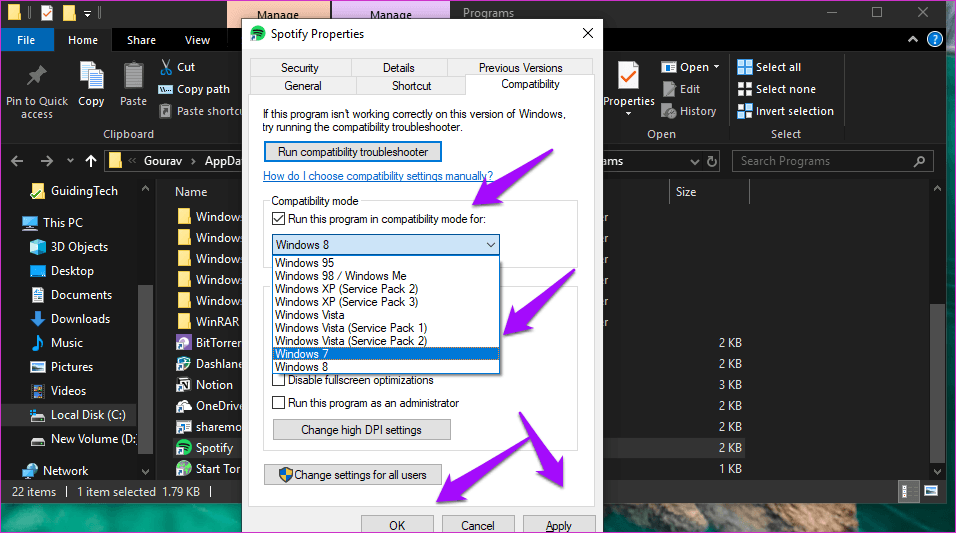
Task: Click the Cut scissors icon
Action: (x=165, y=67)
